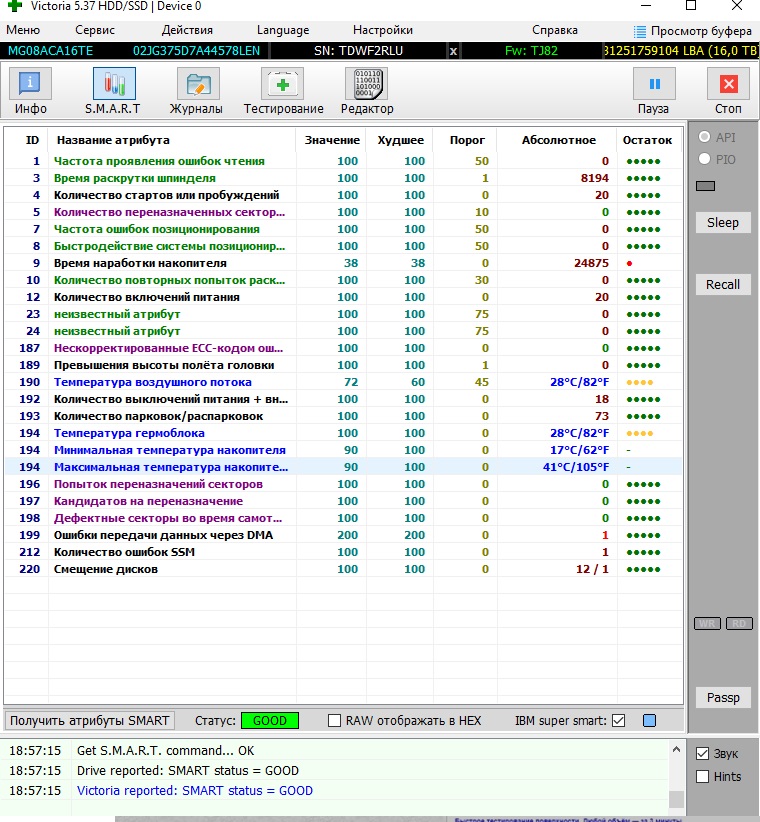Switch to the S.M.A.R.T view
The height and width of the screenshot is (822, 760).
pos(114,91)
